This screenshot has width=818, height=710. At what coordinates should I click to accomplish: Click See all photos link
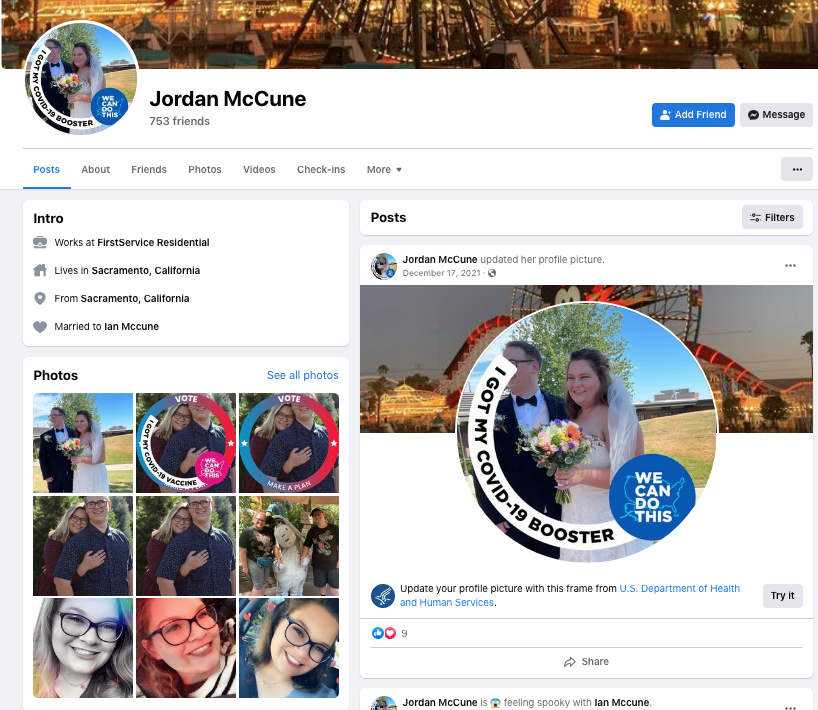(x=303, y=376)
